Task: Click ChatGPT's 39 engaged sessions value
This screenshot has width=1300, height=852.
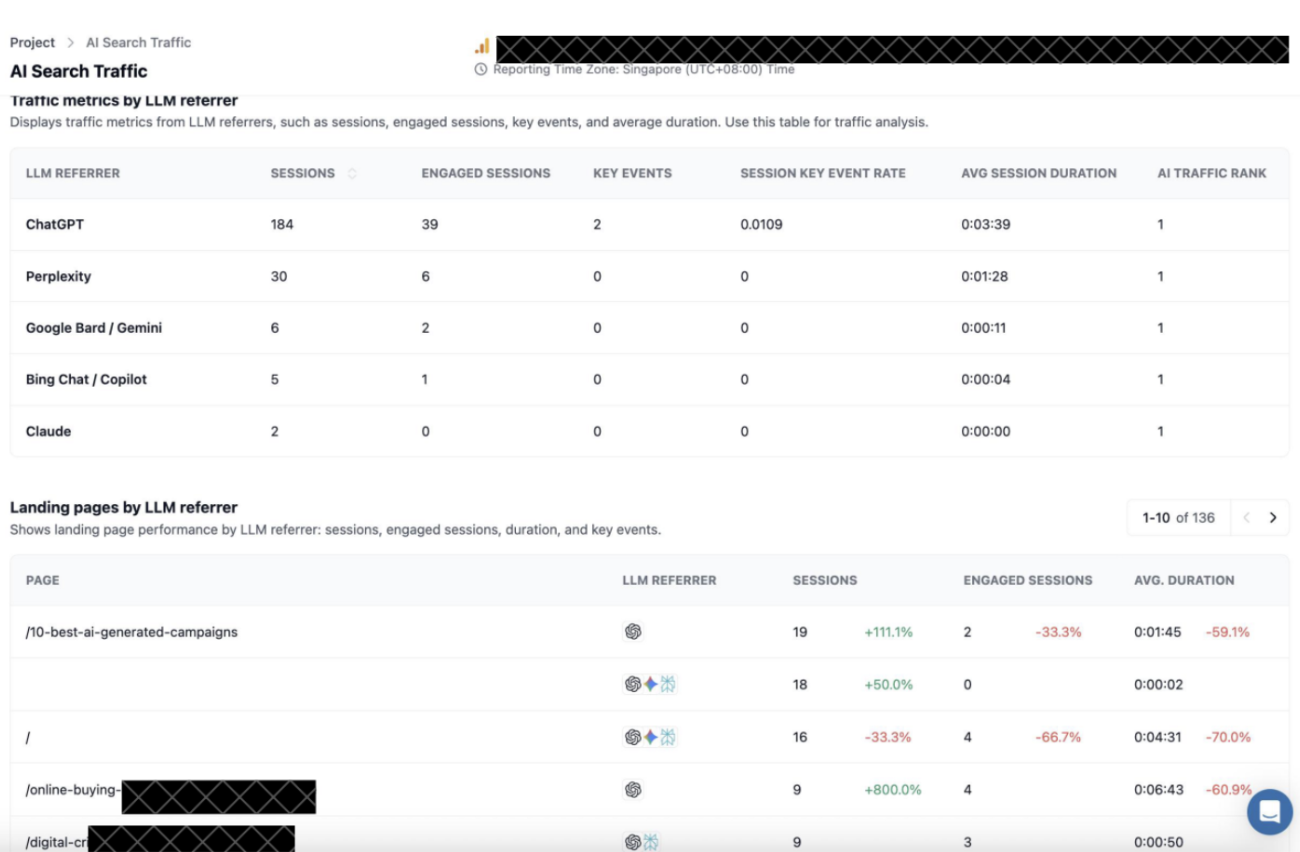Action: pos(430,225)
